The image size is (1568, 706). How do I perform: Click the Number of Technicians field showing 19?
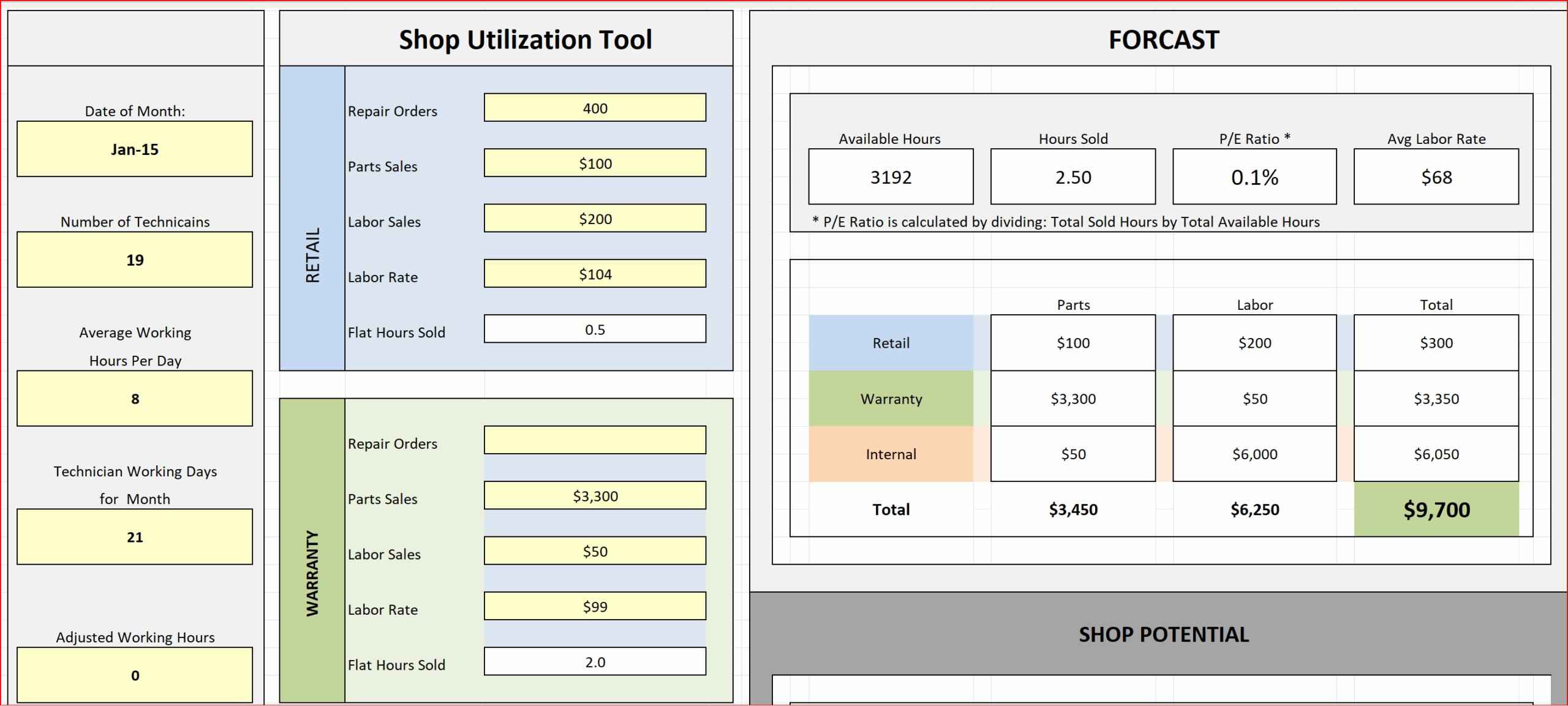(135, 260)
